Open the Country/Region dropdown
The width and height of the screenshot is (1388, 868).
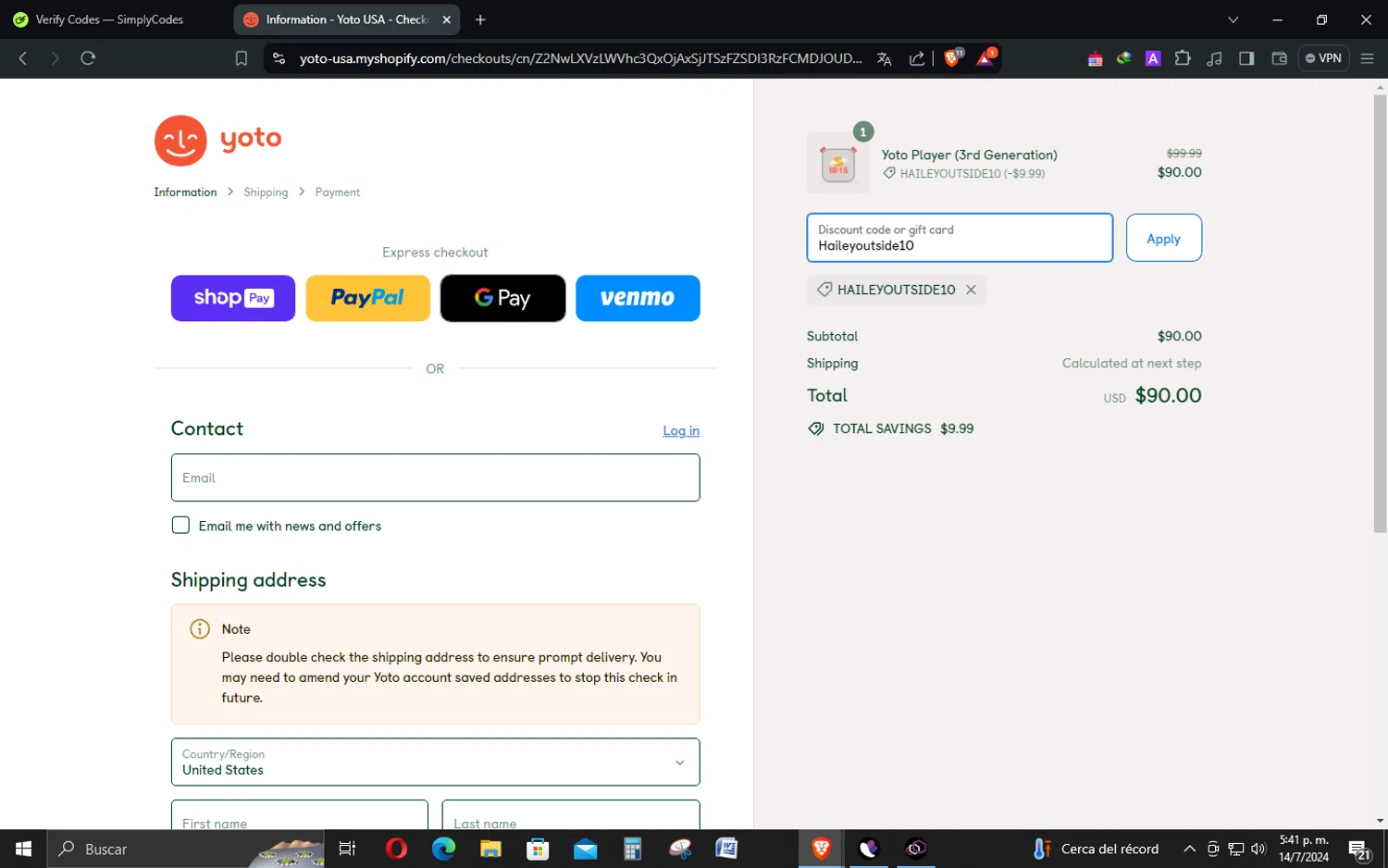pos(435,762)
